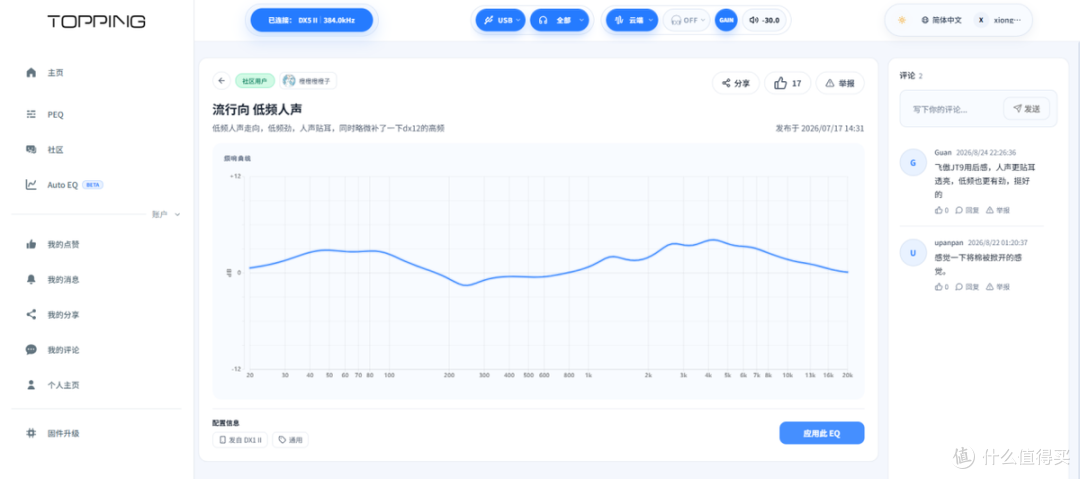1080x479 pixels.
Task: Click the 社区用户 tag
Action: [x=255, y=81]
